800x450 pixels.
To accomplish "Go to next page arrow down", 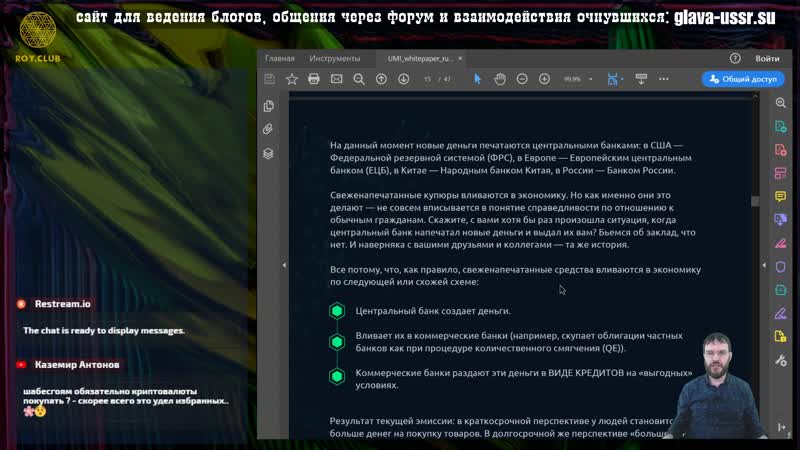I will (x=404, y=79).
